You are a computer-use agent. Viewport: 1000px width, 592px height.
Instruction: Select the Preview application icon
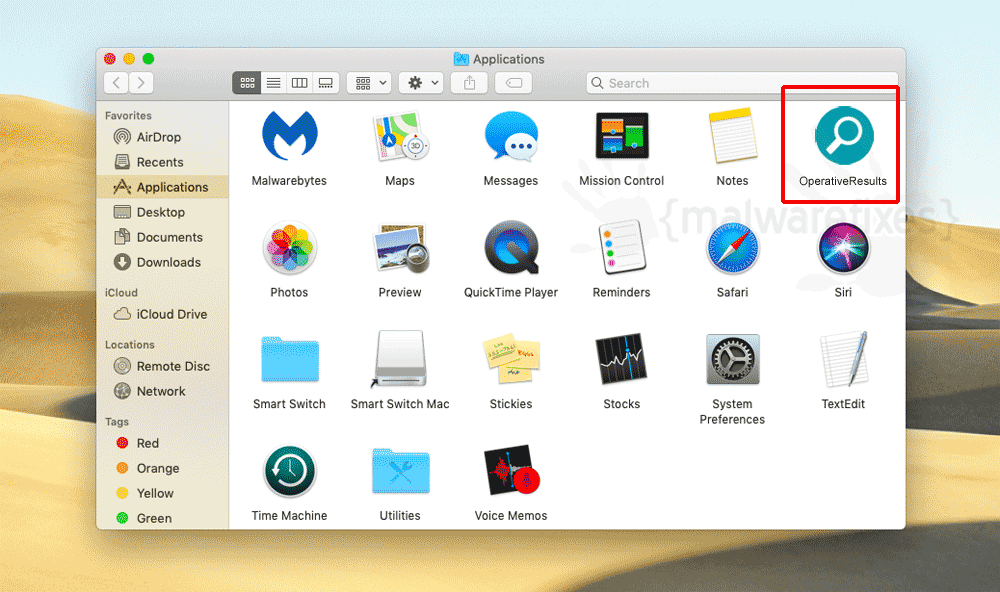400,248
